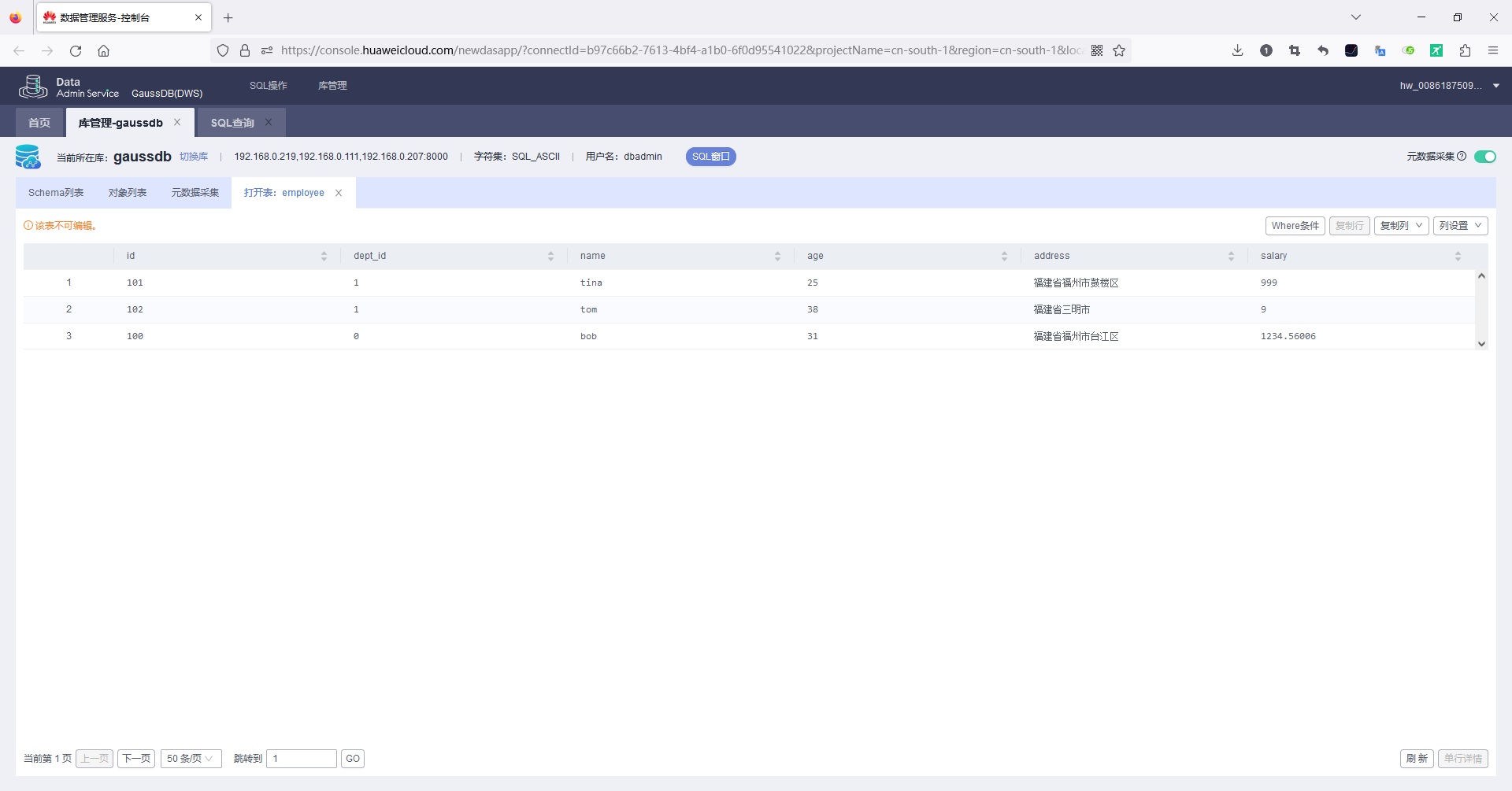This screenshot has width=1512, height=791.
Task: Click the metadata collection help icon
Action: coord(1462,156)
